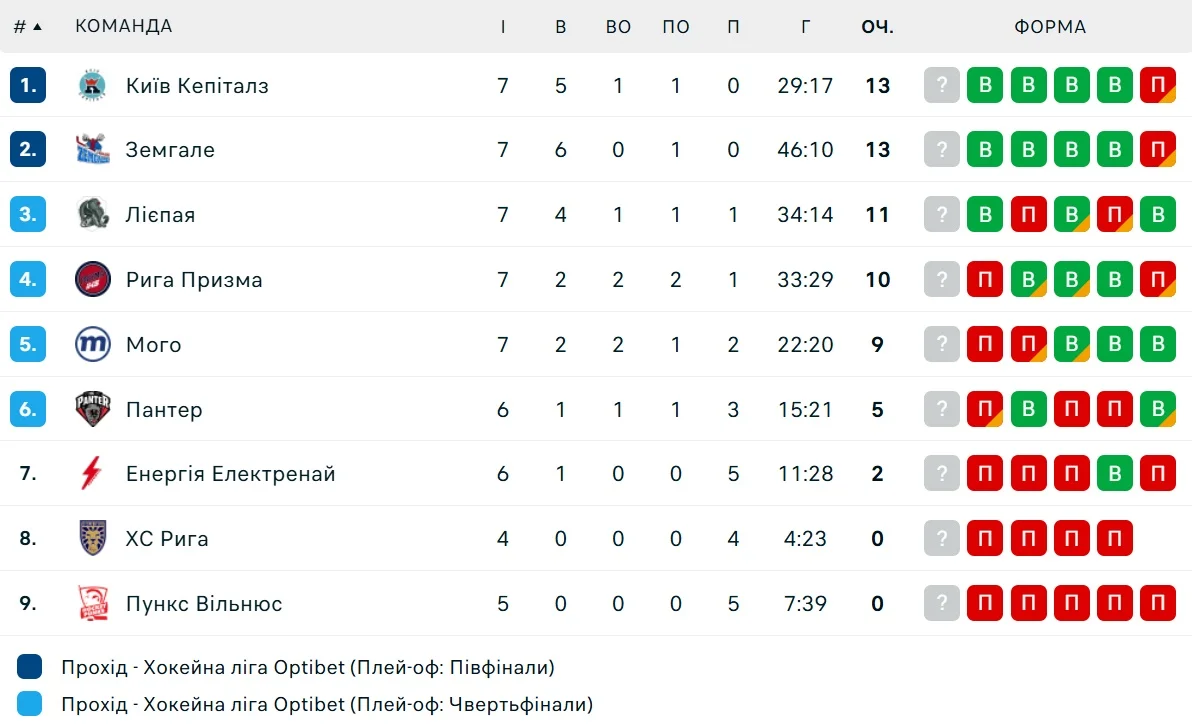Open the Пункс Вільнюс team link
The height and width of the screenshot is (727, 1192).
[204, 604]
